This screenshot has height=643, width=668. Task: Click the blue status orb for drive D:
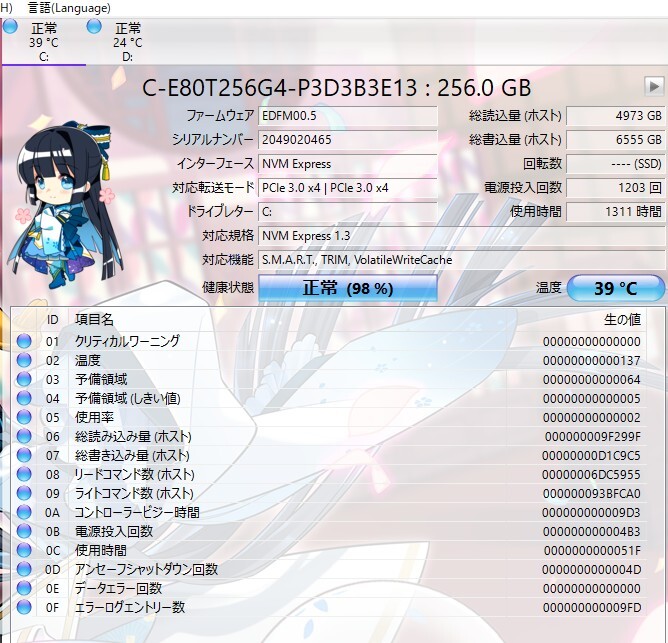[94, 26]
